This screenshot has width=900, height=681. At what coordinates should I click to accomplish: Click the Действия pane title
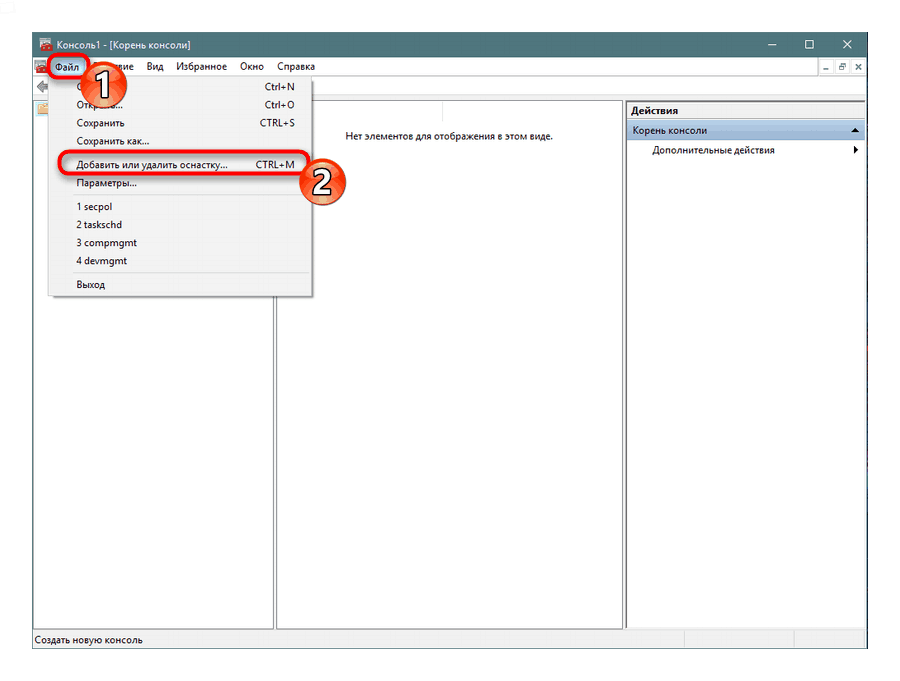(x=654, y=111)
